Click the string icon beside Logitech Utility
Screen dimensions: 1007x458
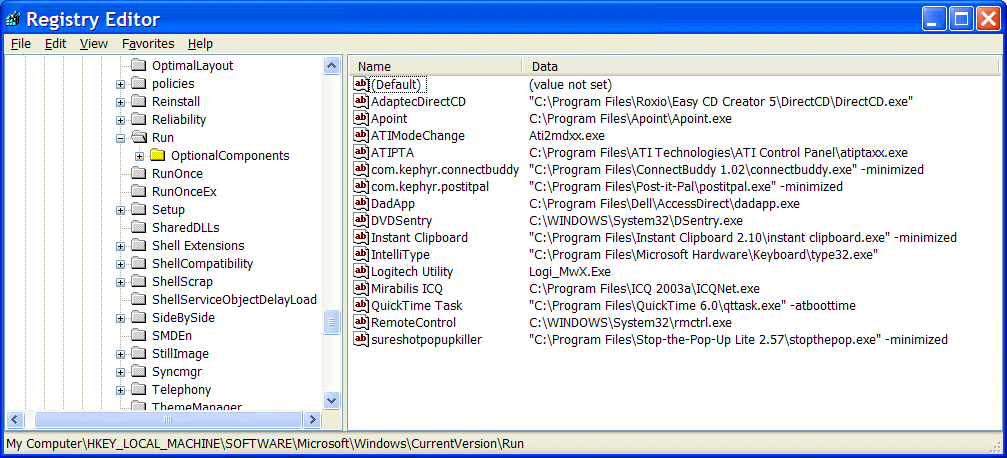tap(361, 271)
